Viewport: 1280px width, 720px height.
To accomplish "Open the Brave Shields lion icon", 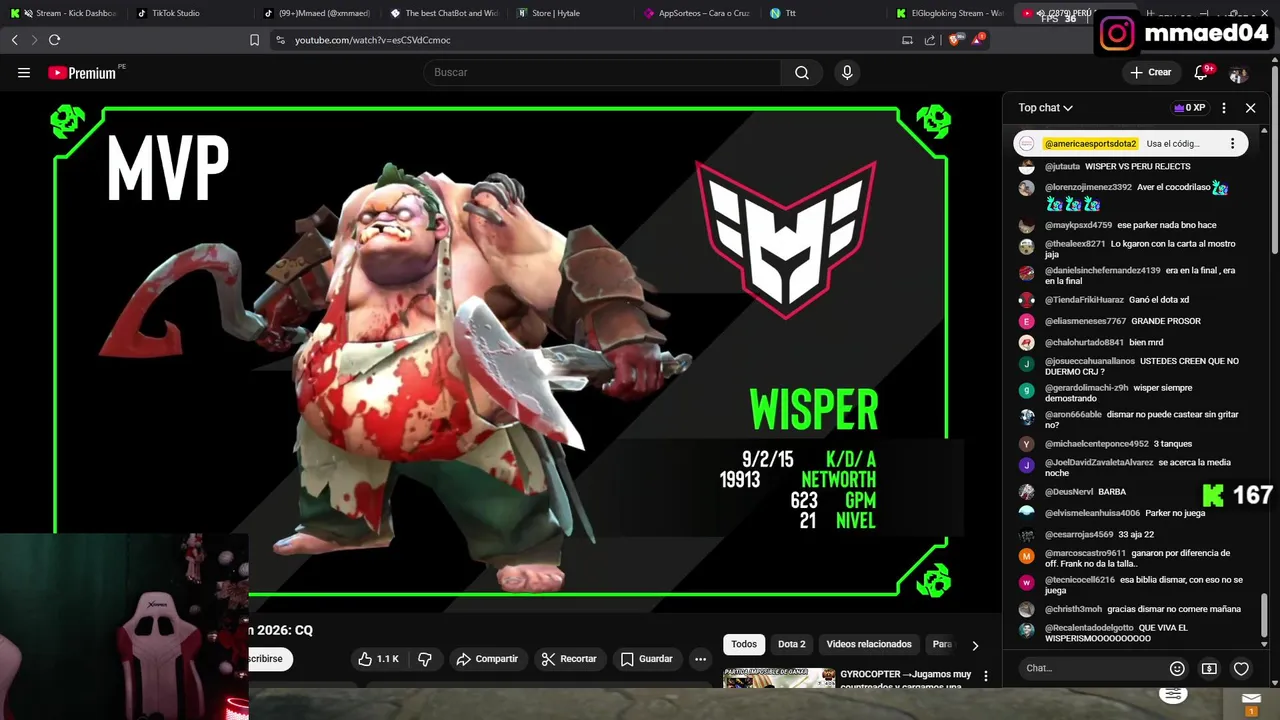I will [954, 40].
